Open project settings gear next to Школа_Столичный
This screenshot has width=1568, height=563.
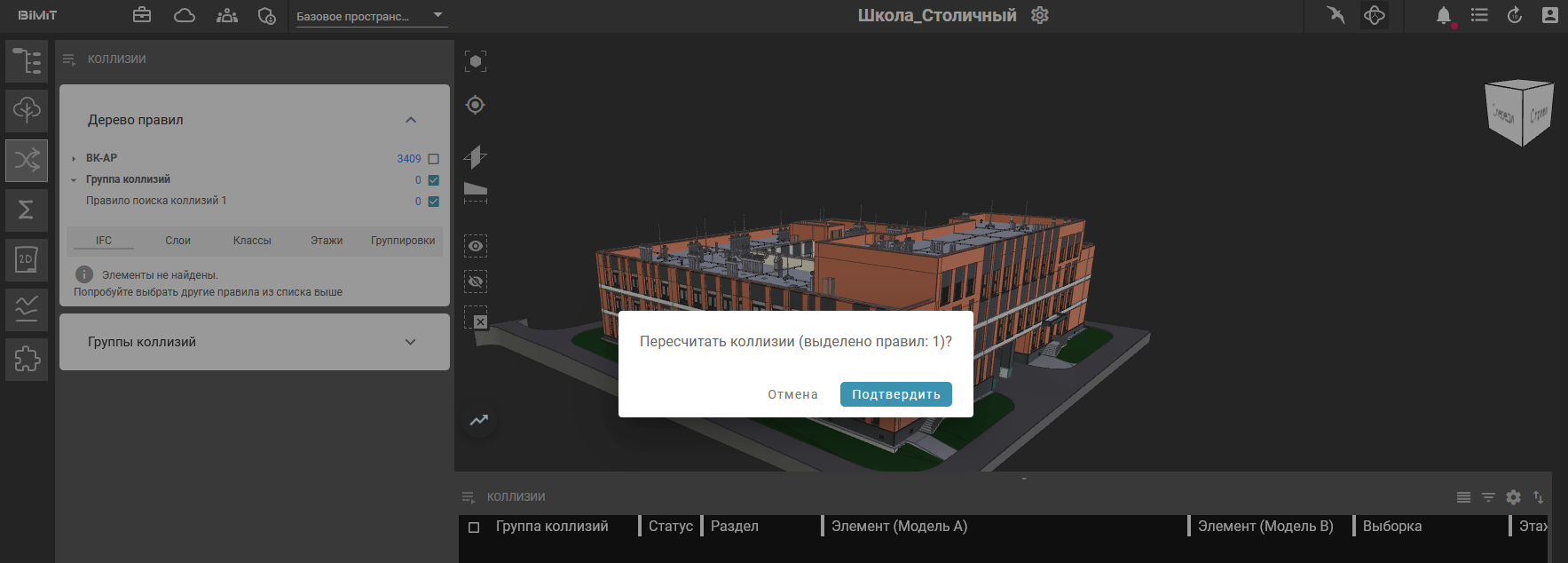[x=1040, y=15]
